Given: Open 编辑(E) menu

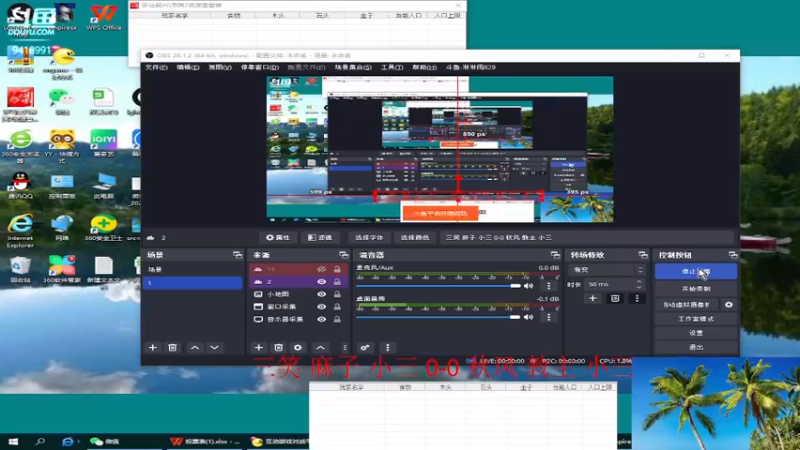Looking at the screenshot, I should pyautogui.click(x=187, y=67).
